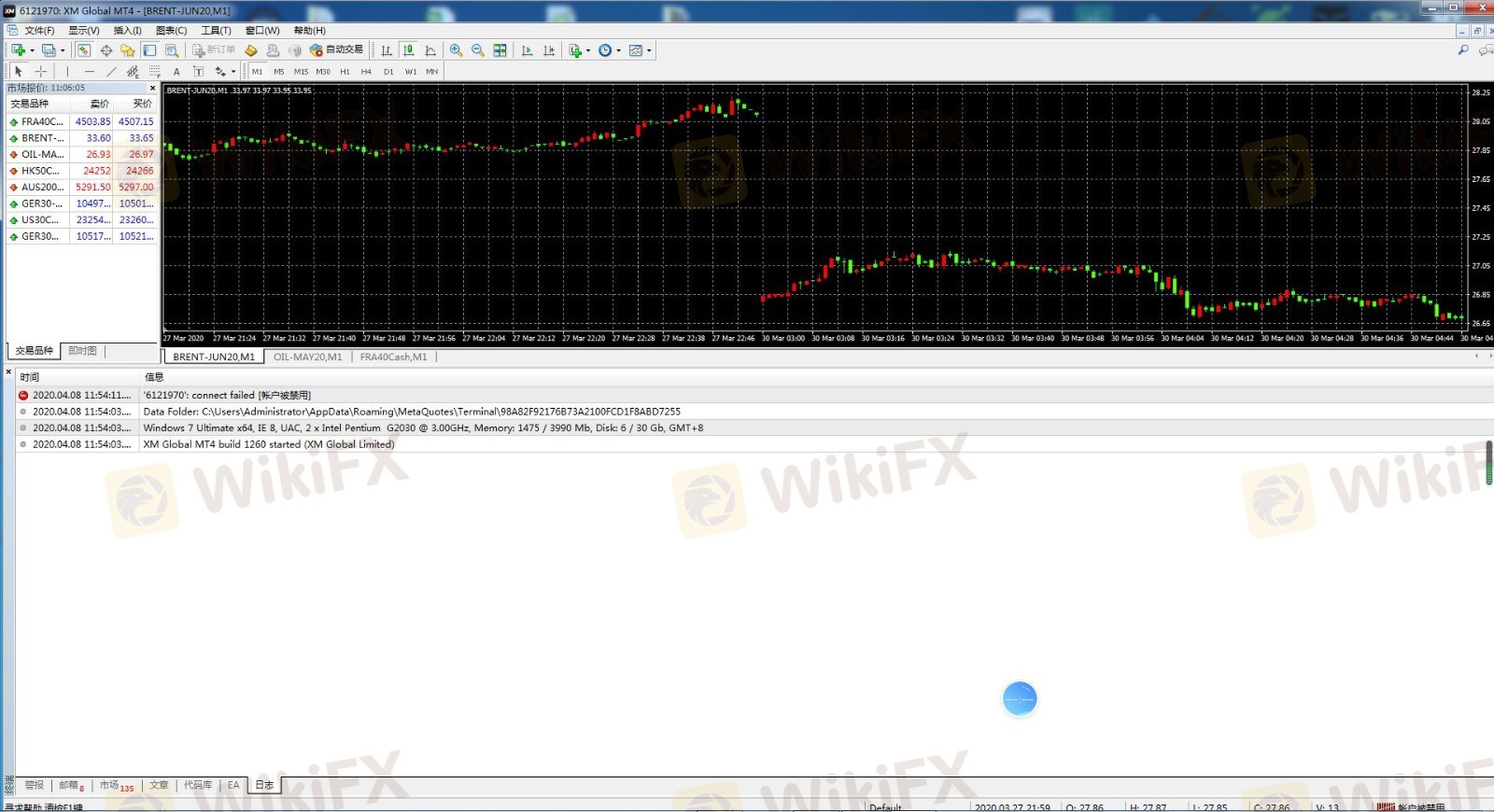The image size is (1494, 812).
Task: Close the Market Watch panel
Action: (152, 88)
